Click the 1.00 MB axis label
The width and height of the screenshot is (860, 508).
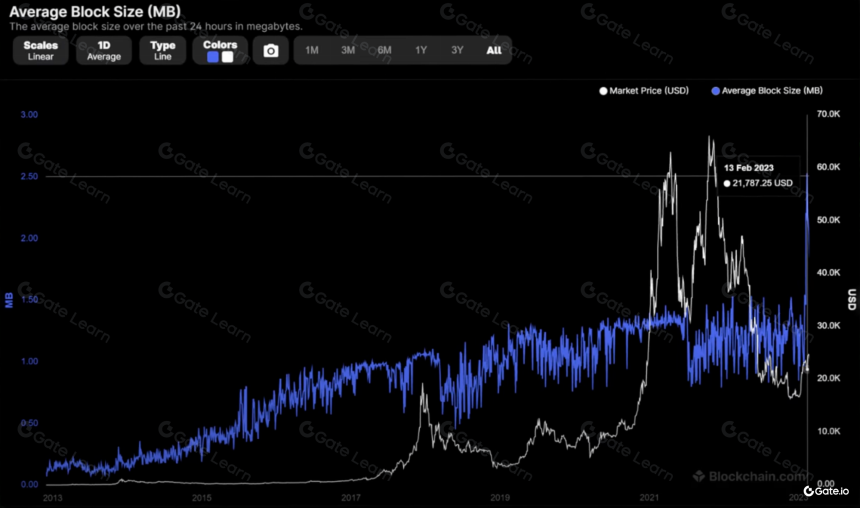tap(29, 362)
